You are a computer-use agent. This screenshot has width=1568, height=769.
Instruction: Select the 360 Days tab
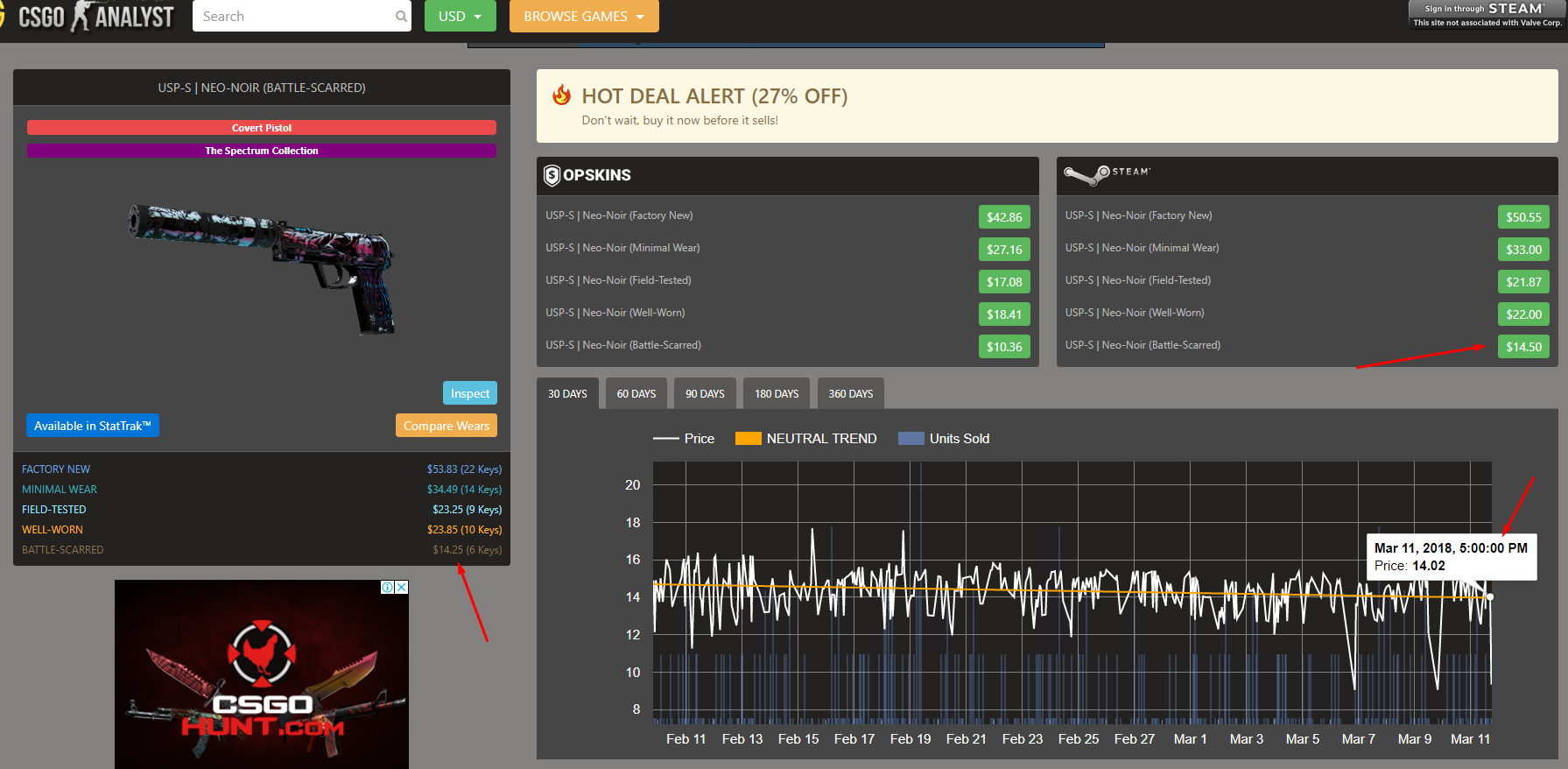851,393
